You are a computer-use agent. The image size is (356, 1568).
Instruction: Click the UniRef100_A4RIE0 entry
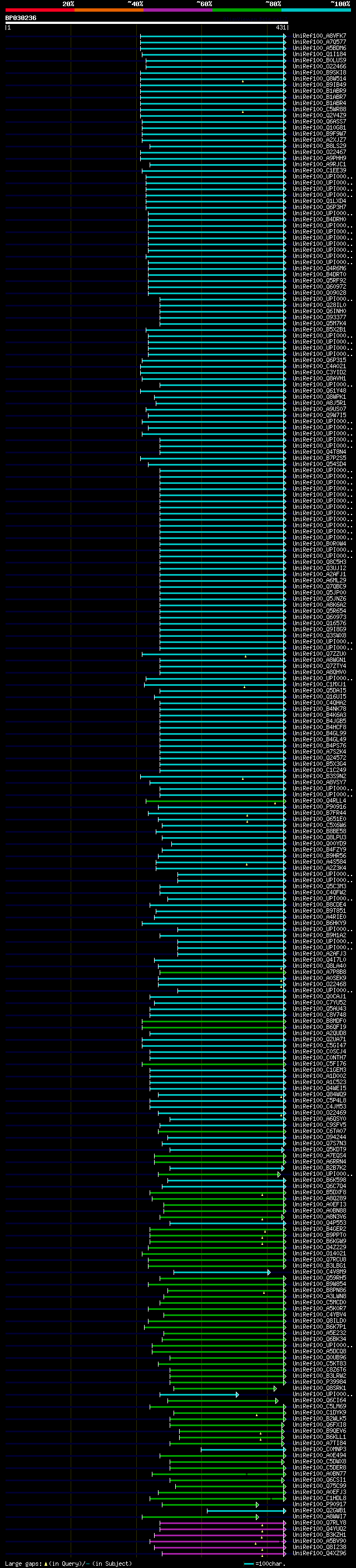(x=319, y=917)
